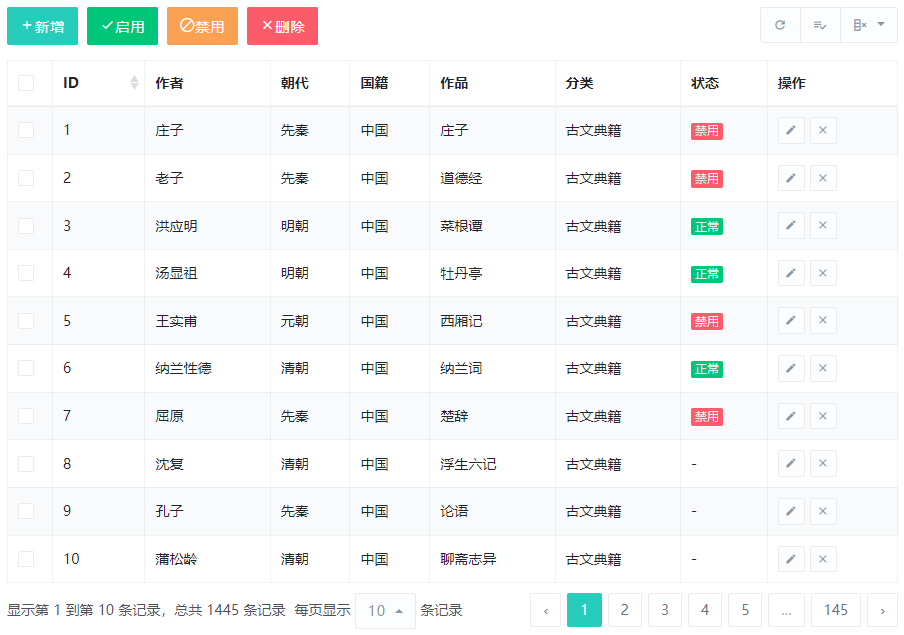Screen dimensions: 904x635
Task: Open the page size 10 dropdown
Action: 385,610
